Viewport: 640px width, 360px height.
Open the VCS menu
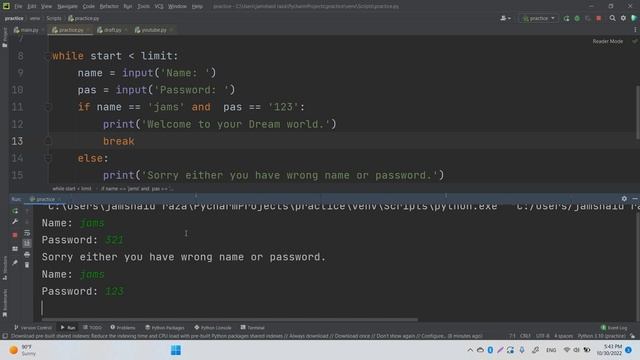(x=159, y=7)
